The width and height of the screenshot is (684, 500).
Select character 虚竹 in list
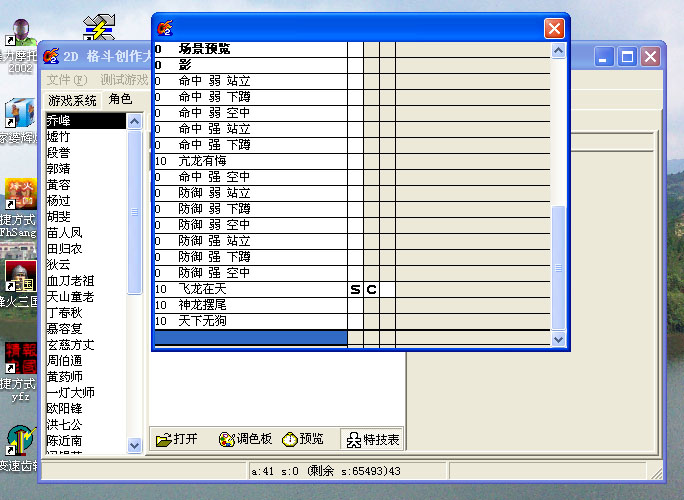[x=86, y=137]
